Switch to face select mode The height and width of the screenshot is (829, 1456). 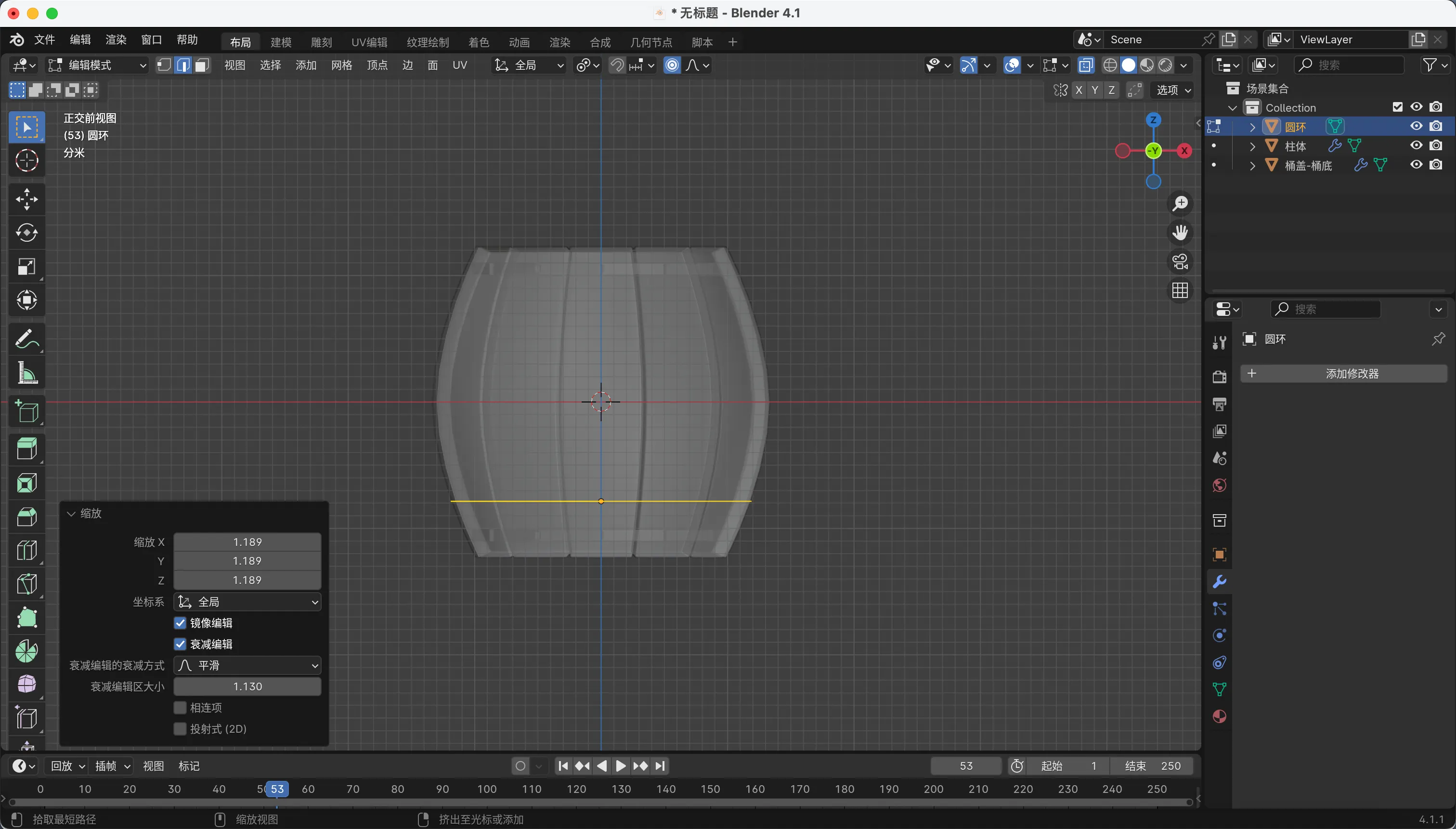pyautogui.click(x=202, y=65)
